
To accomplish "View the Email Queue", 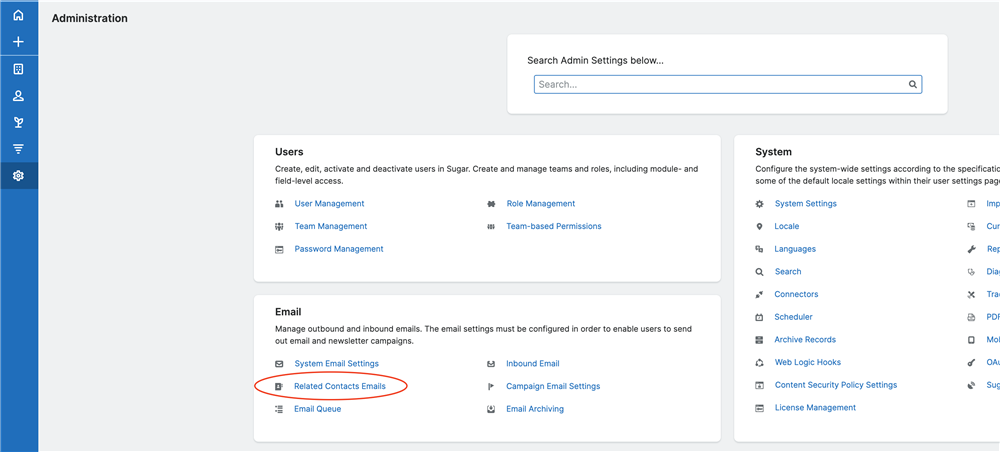I will (x=317, y=409).
